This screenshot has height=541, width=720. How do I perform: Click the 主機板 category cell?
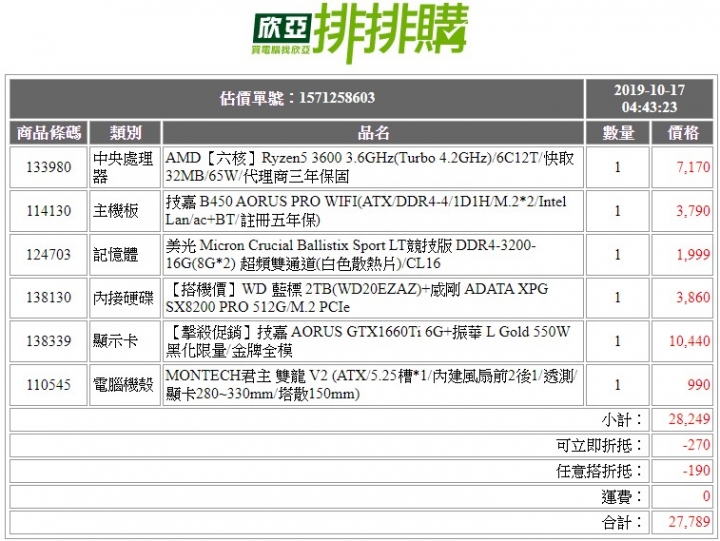click(125, 211)
